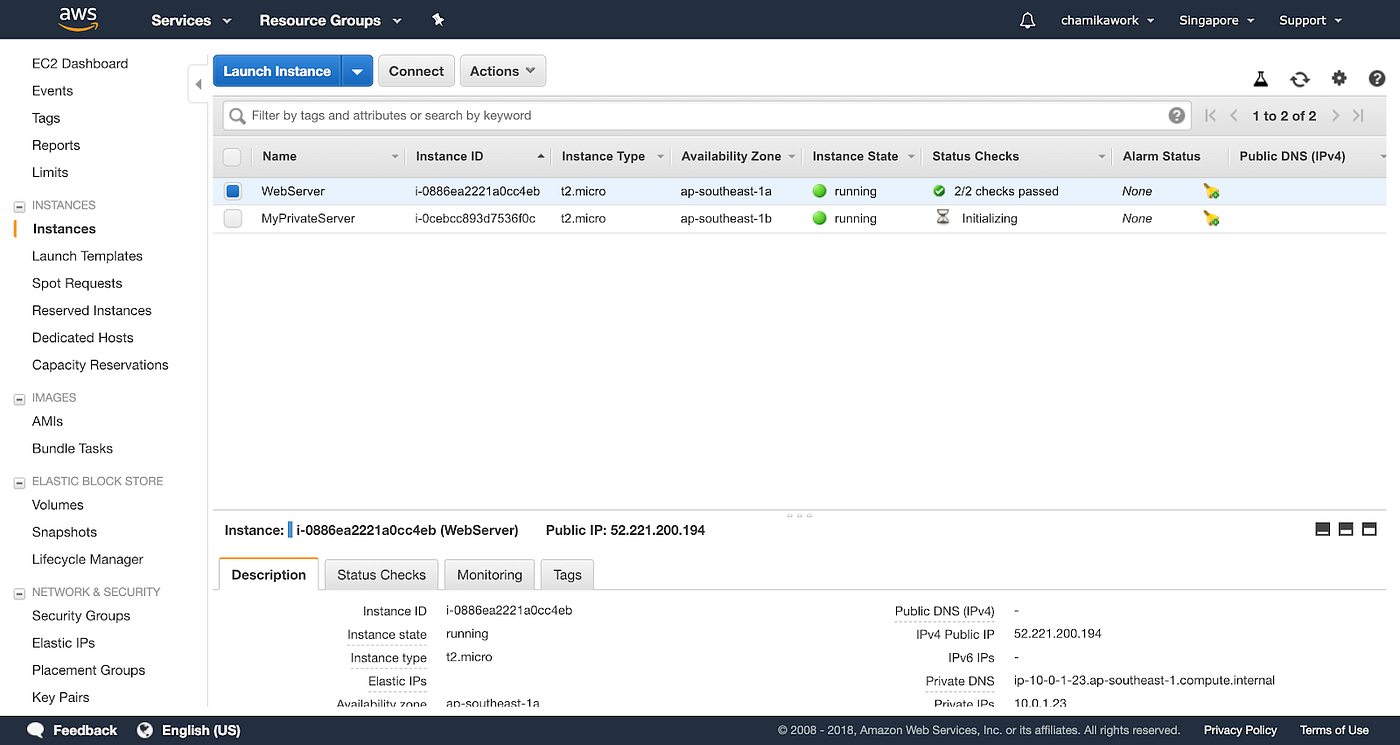Go to last page of results
Viewport: 1400px width, 745px height.
(1358, 116)
